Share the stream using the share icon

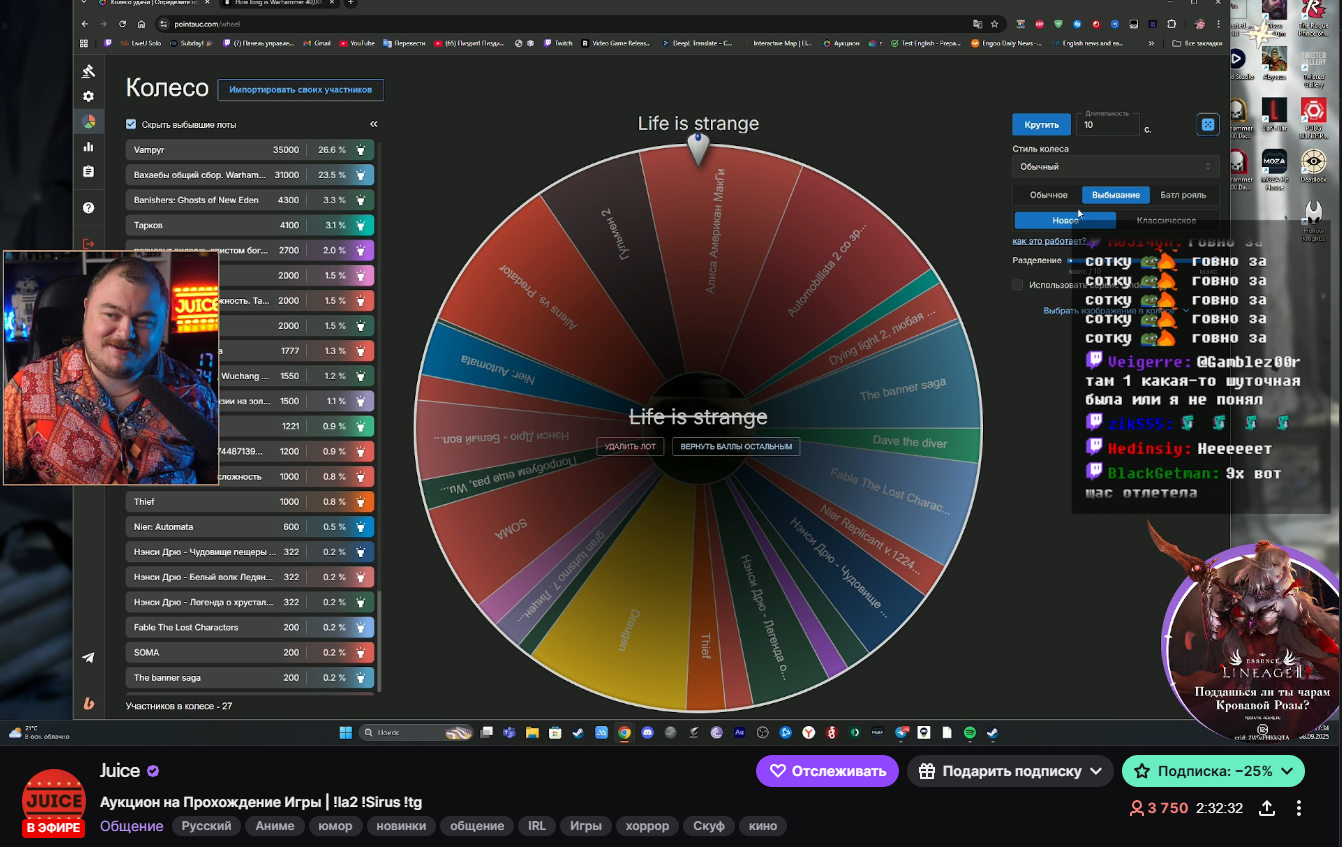click(1267, 808)
